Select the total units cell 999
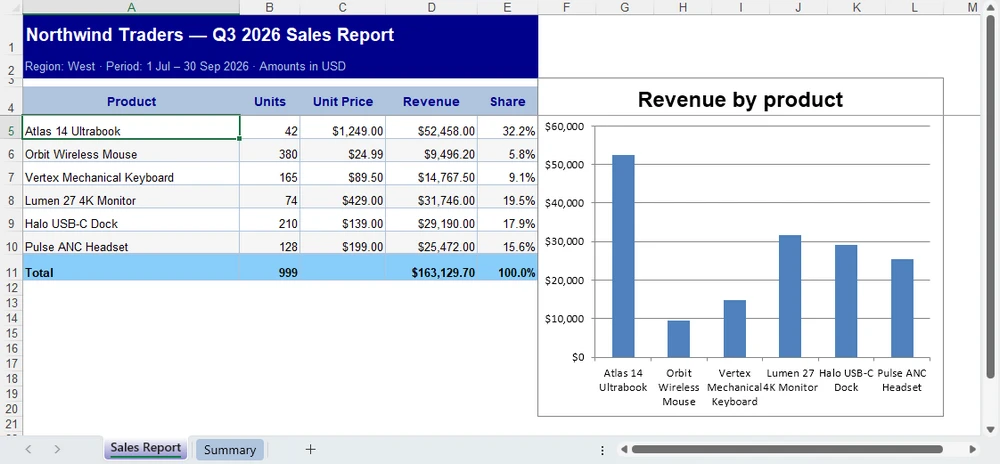The width and height of the screenshot is (1000, 464). coord(270,267)
